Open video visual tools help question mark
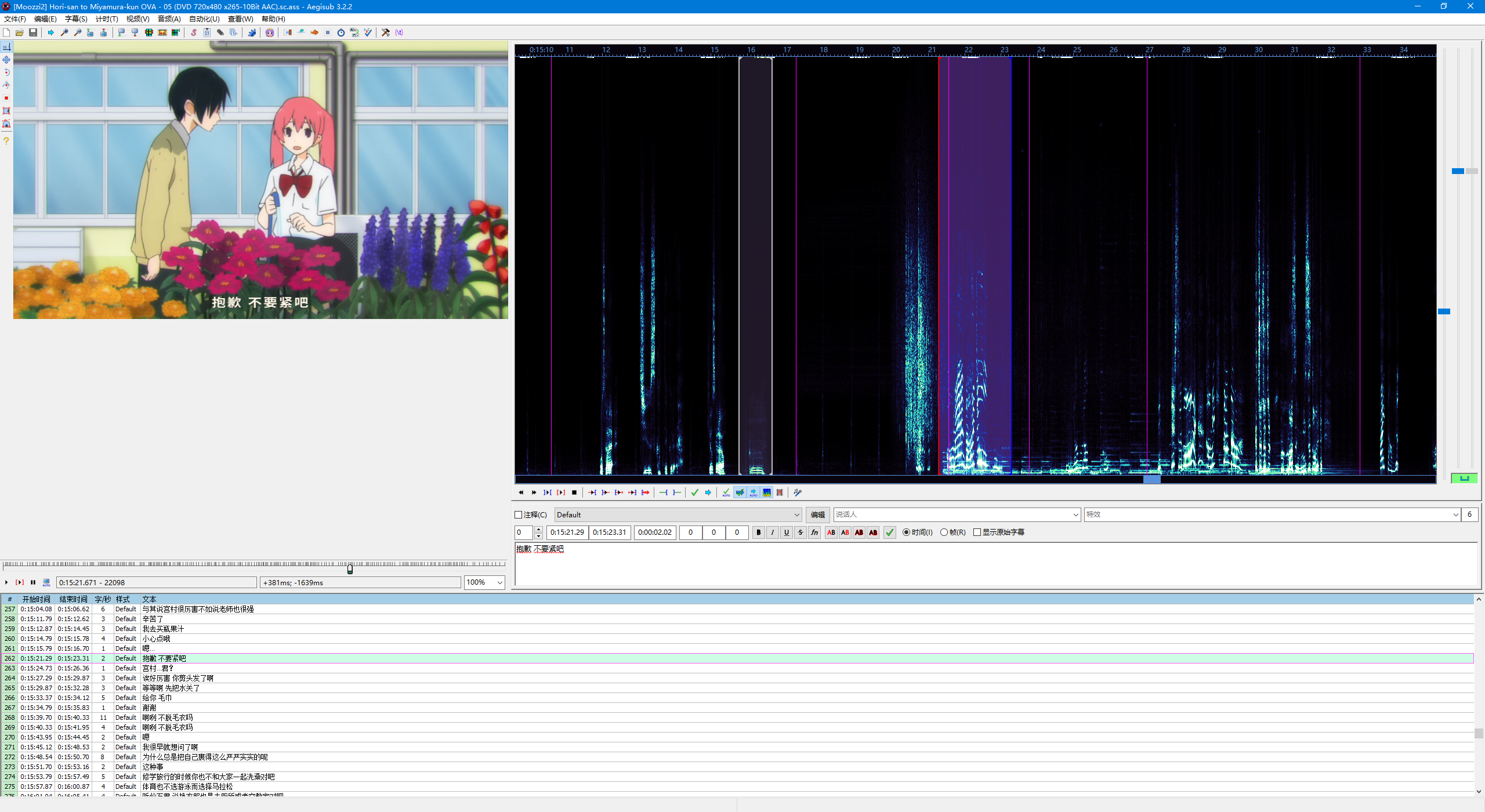The image size is (1485, 812). point(6,141)
